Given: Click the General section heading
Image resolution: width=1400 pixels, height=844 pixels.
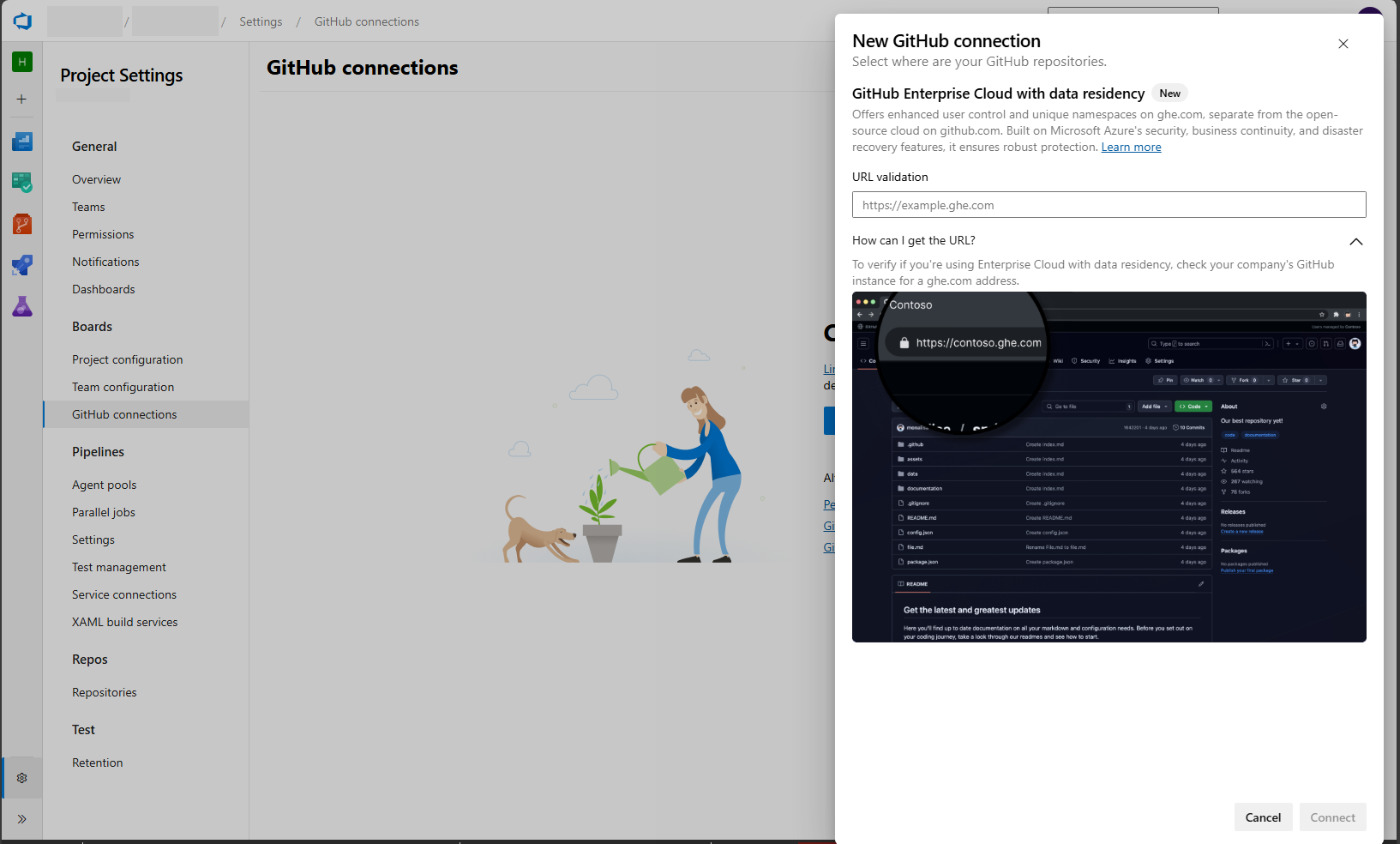Looking at the screenshot, I should [94, 147].
